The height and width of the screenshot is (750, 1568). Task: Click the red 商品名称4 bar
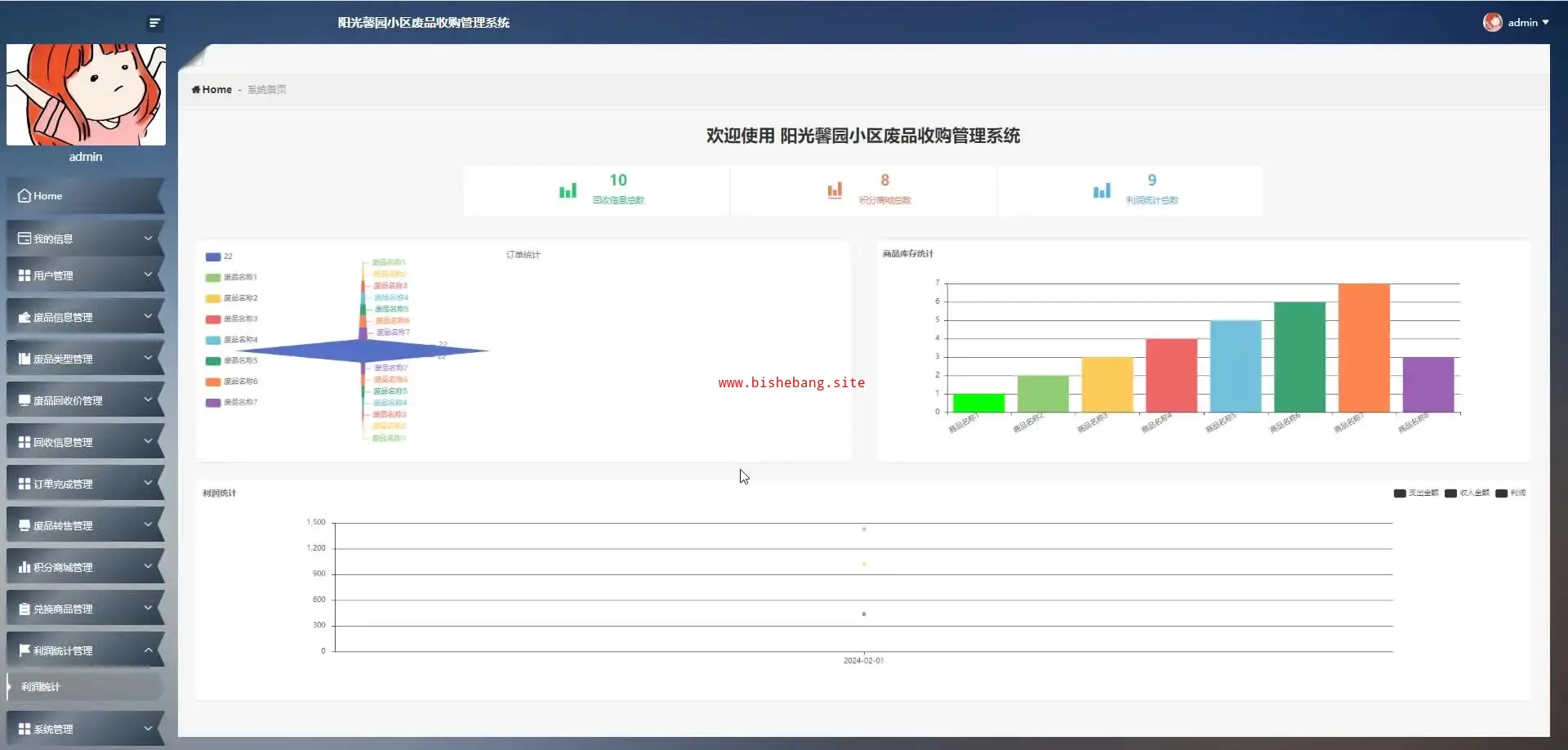pyautogui.click(x=1171, y=375)
